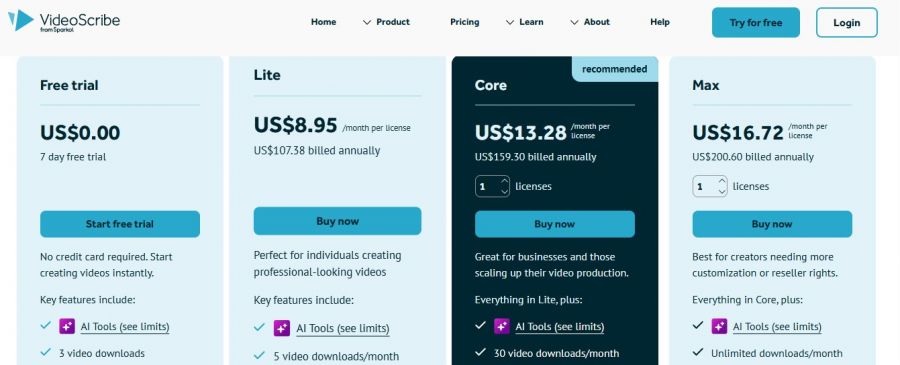Increase Max plan license count
The height and width of the screenshot is (365, 900).
(722, 181)
